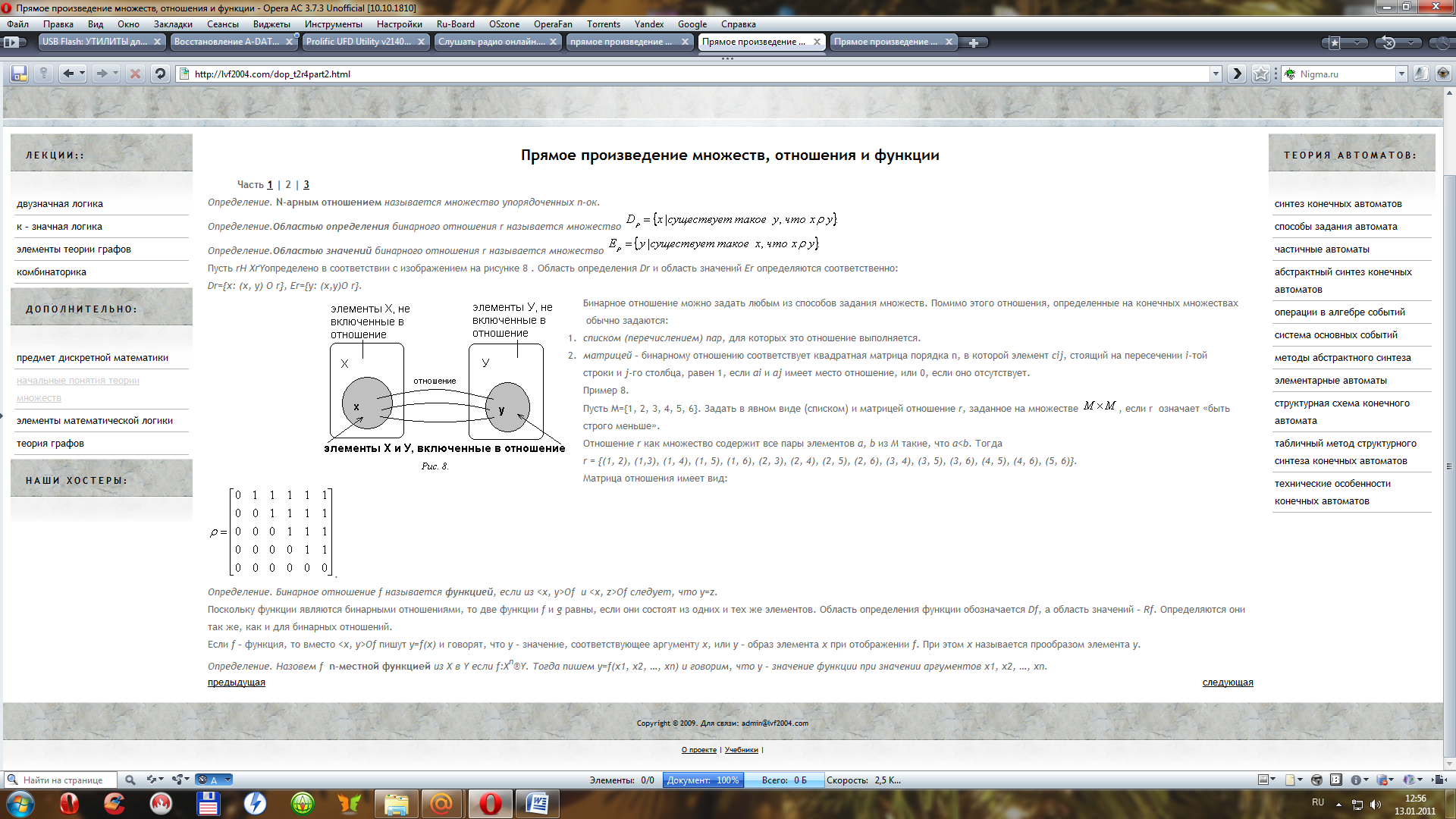Click the far-right toolbar icon after notes

tap(1443, 74)
